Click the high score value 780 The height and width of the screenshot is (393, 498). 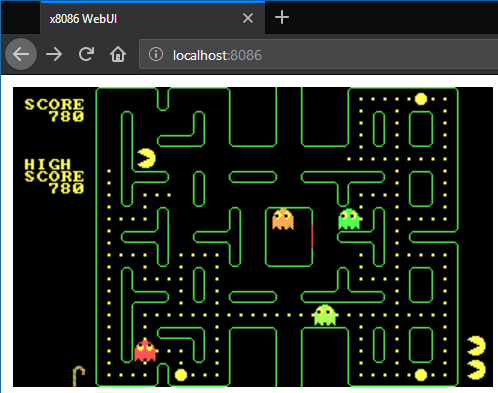tap(66, 189)
